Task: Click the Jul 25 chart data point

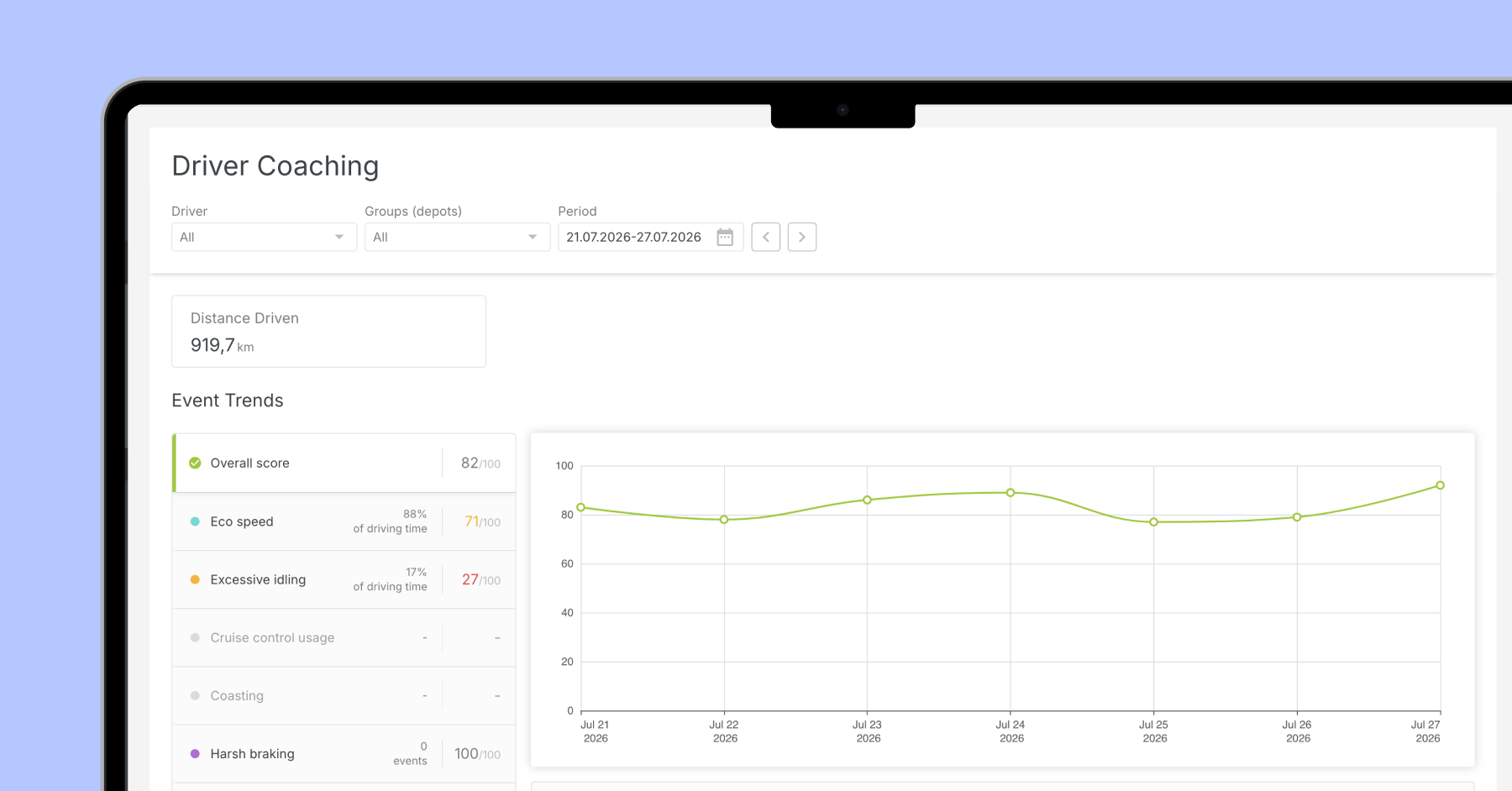Action: pos(1153,522)
